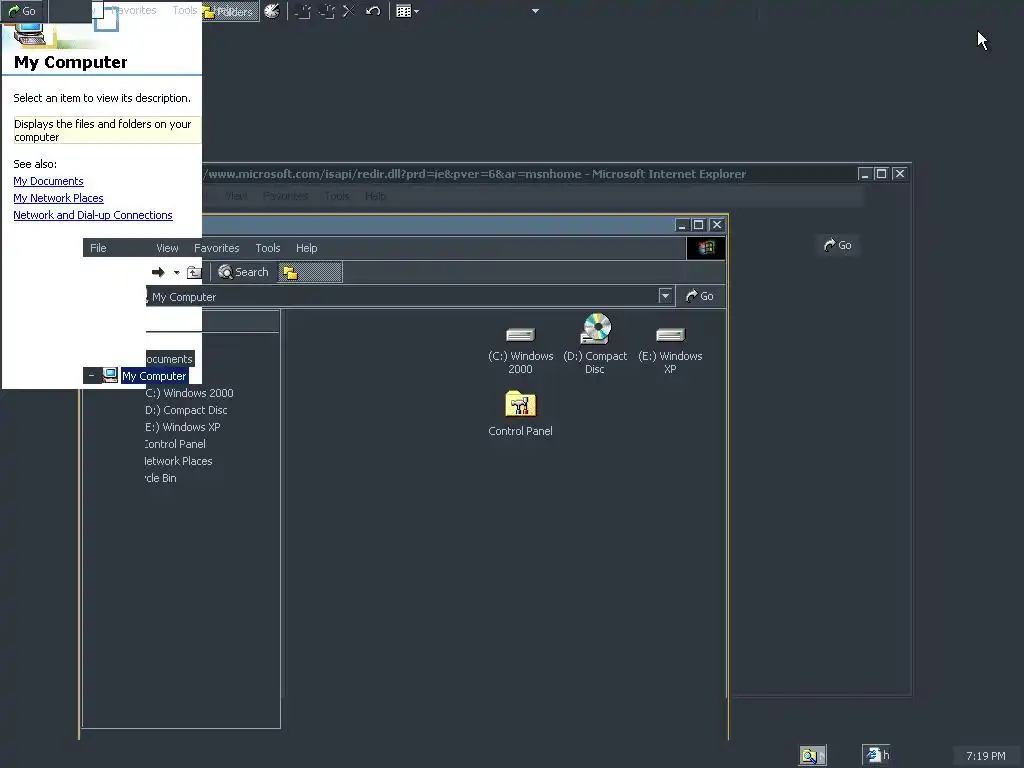This screenshot has height=768, width=1024.
Task: Click the Undo icon in the top toolbar
Action: [x=373, y=11]
